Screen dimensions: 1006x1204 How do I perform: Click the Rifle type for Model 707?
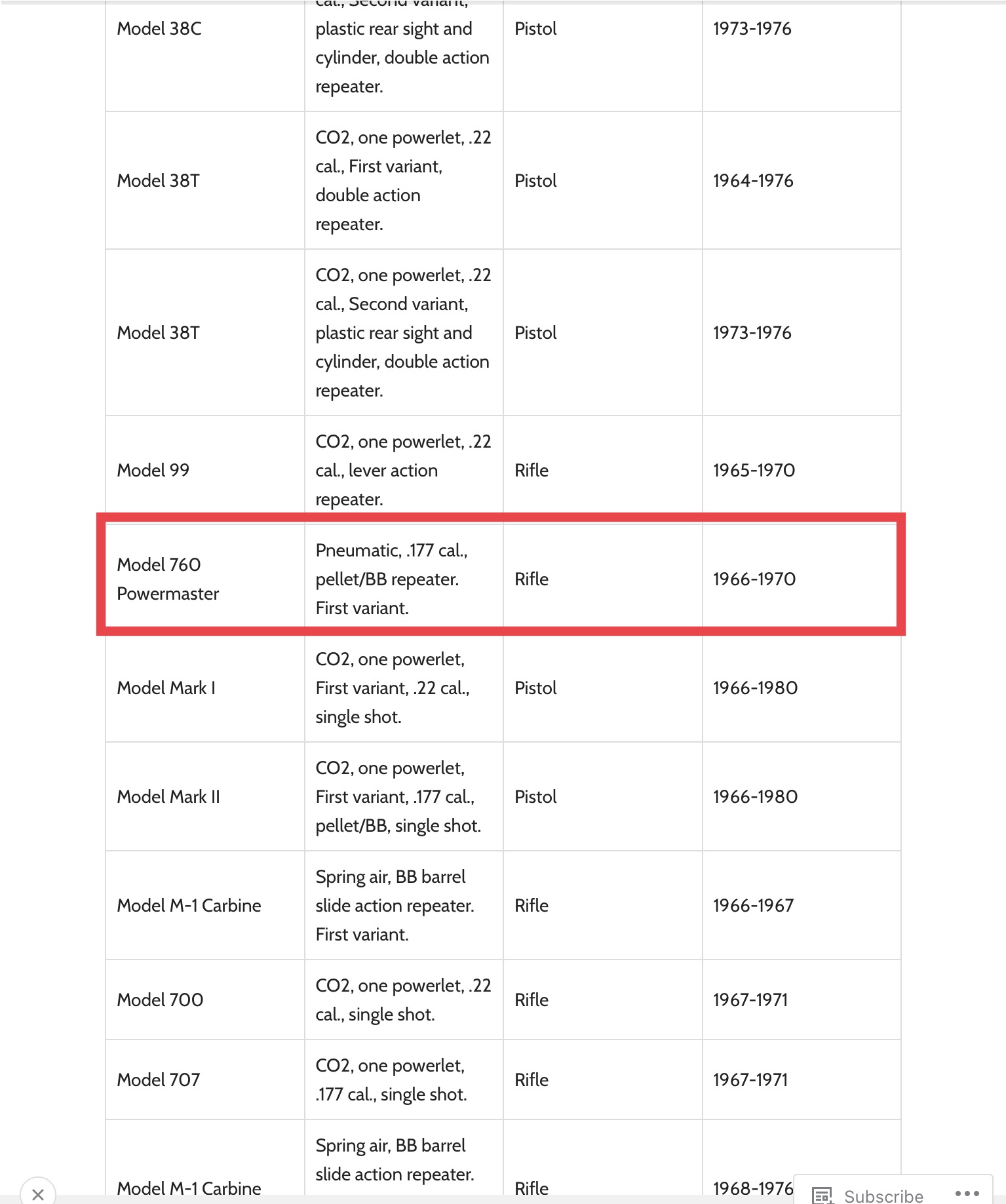tap(532, 1079)
